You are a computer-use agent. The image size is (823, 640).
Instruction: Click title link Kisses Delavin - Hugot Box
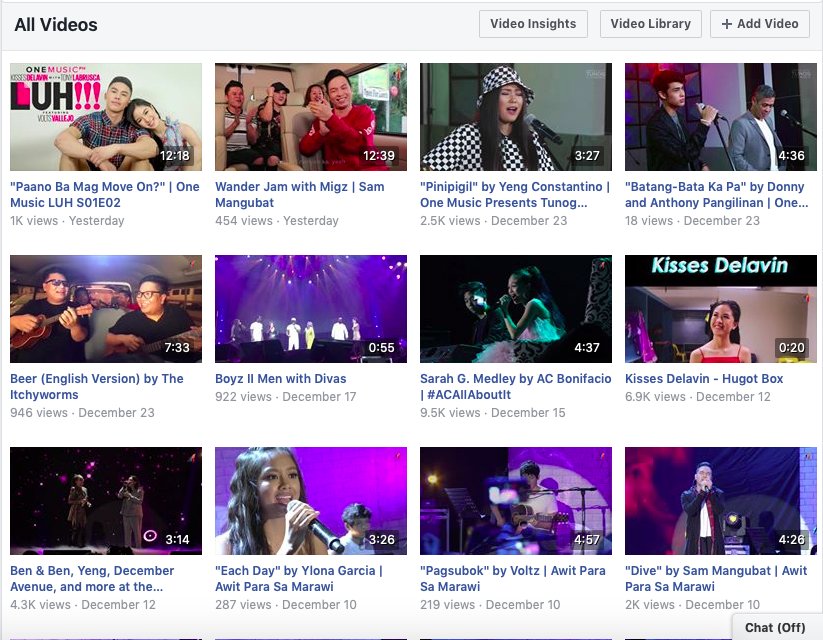(704, 379)
